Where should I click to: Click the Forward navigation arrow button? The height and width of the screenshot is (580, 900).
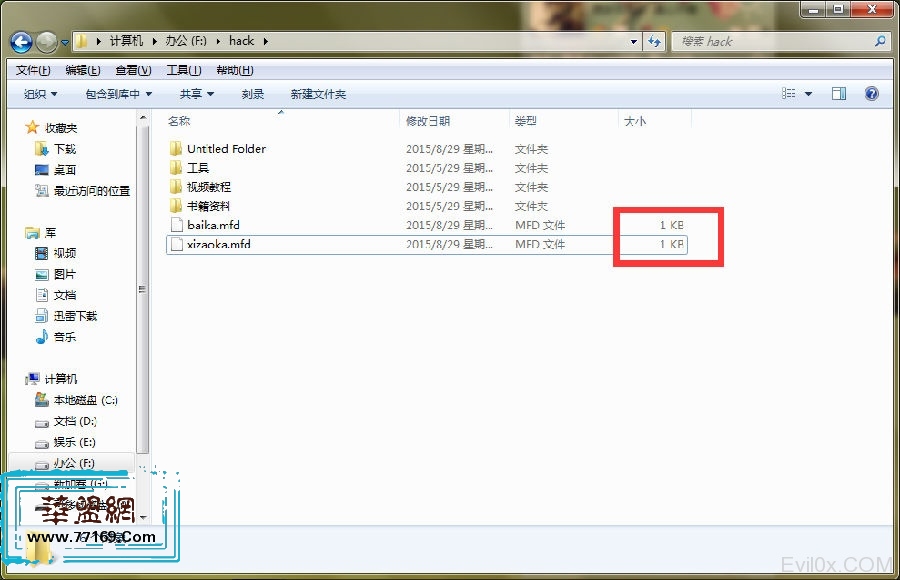pyautogui.click(x=47, y=42)
